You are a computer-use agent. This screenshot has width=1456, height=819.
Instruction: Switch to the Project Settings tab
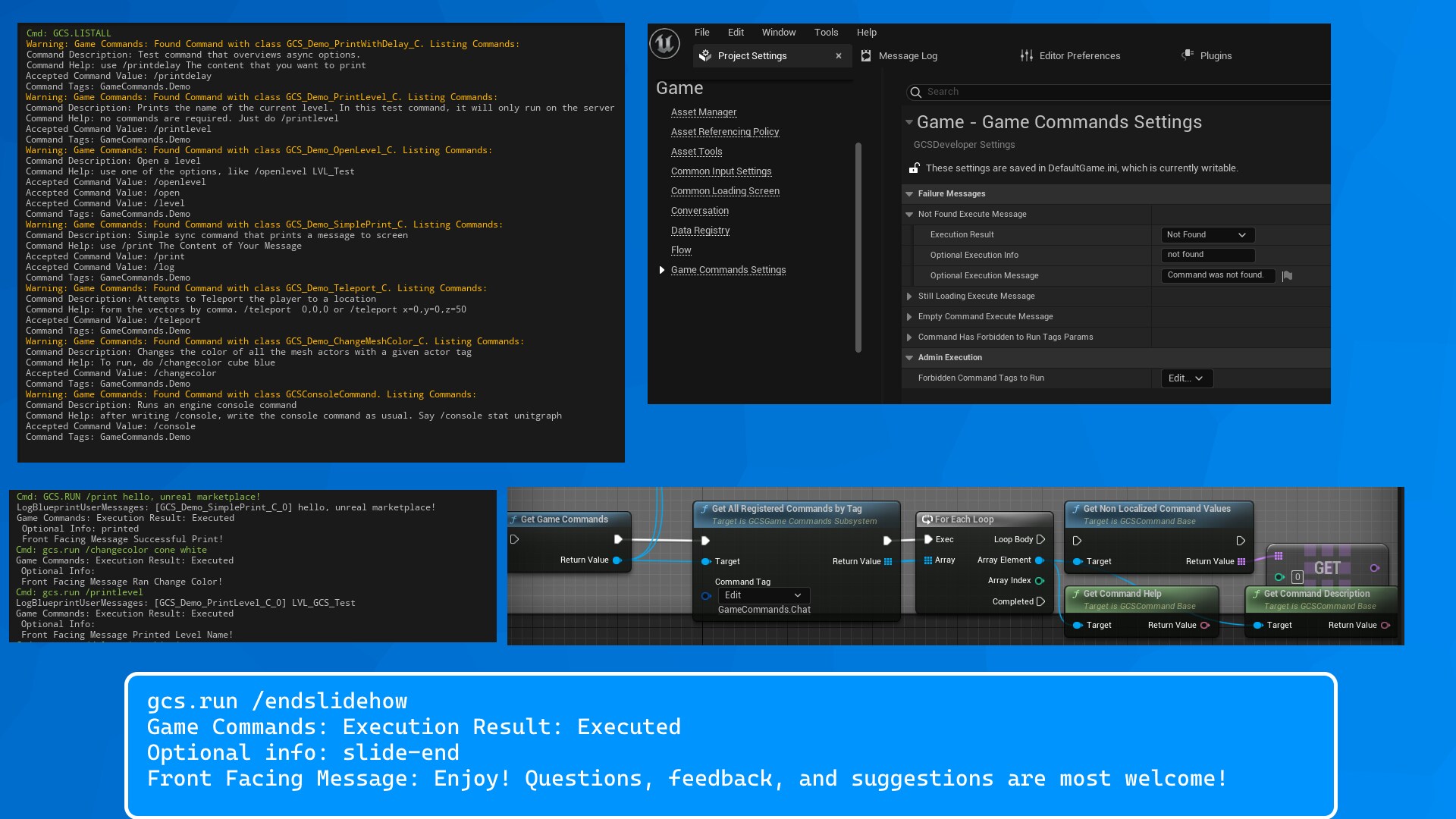coord(752,55)
